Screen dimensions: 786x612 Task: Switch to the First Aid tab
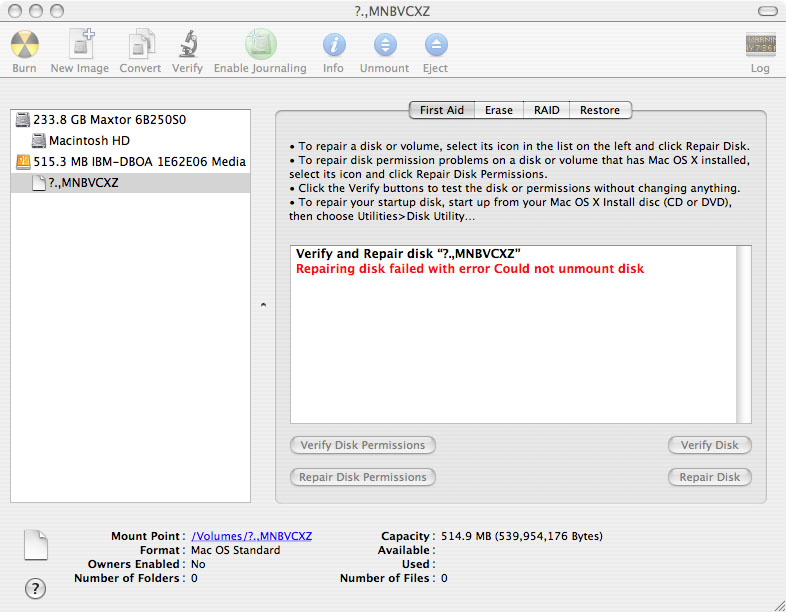tap(442, 110)
